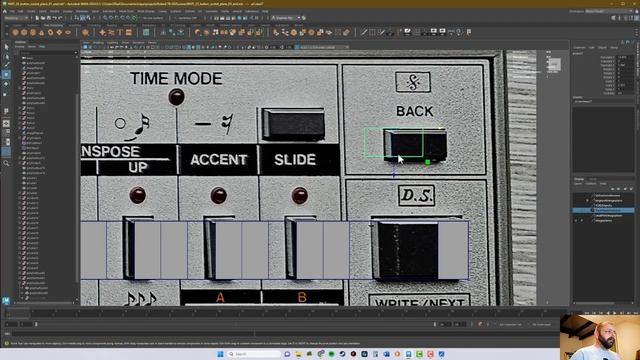
Task: Open the viewport Lighting menu
Action: (x=113, y=42)
